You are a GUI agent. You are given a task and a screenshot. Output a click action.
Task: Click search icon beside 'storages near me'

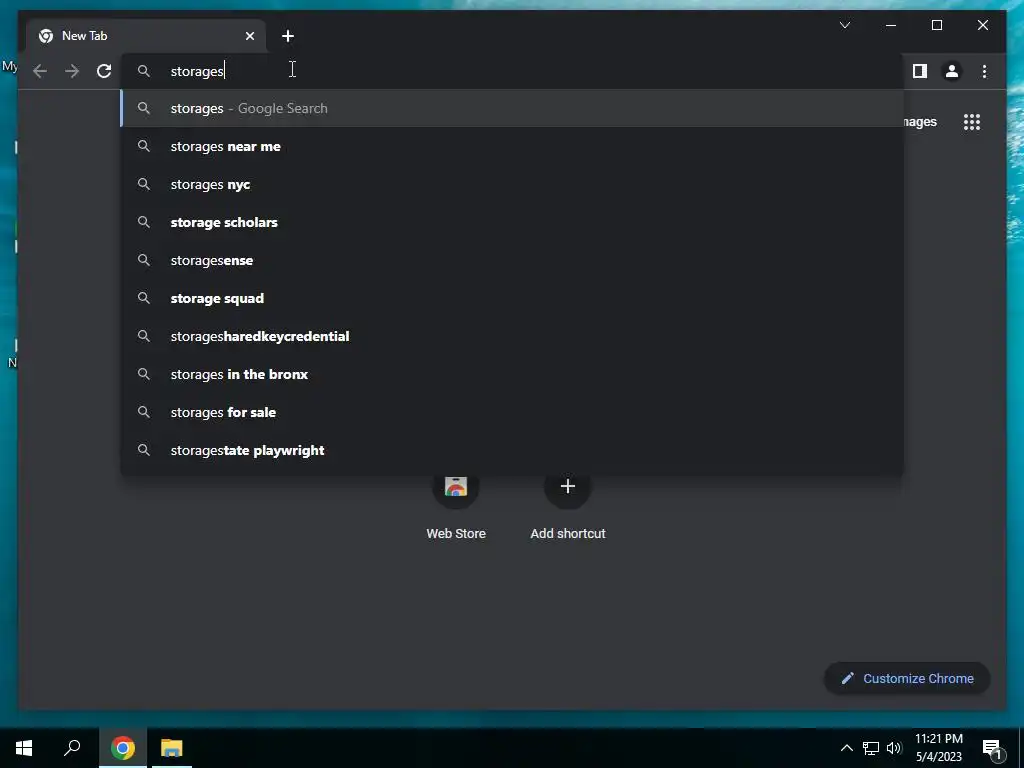tap(144, 146)
